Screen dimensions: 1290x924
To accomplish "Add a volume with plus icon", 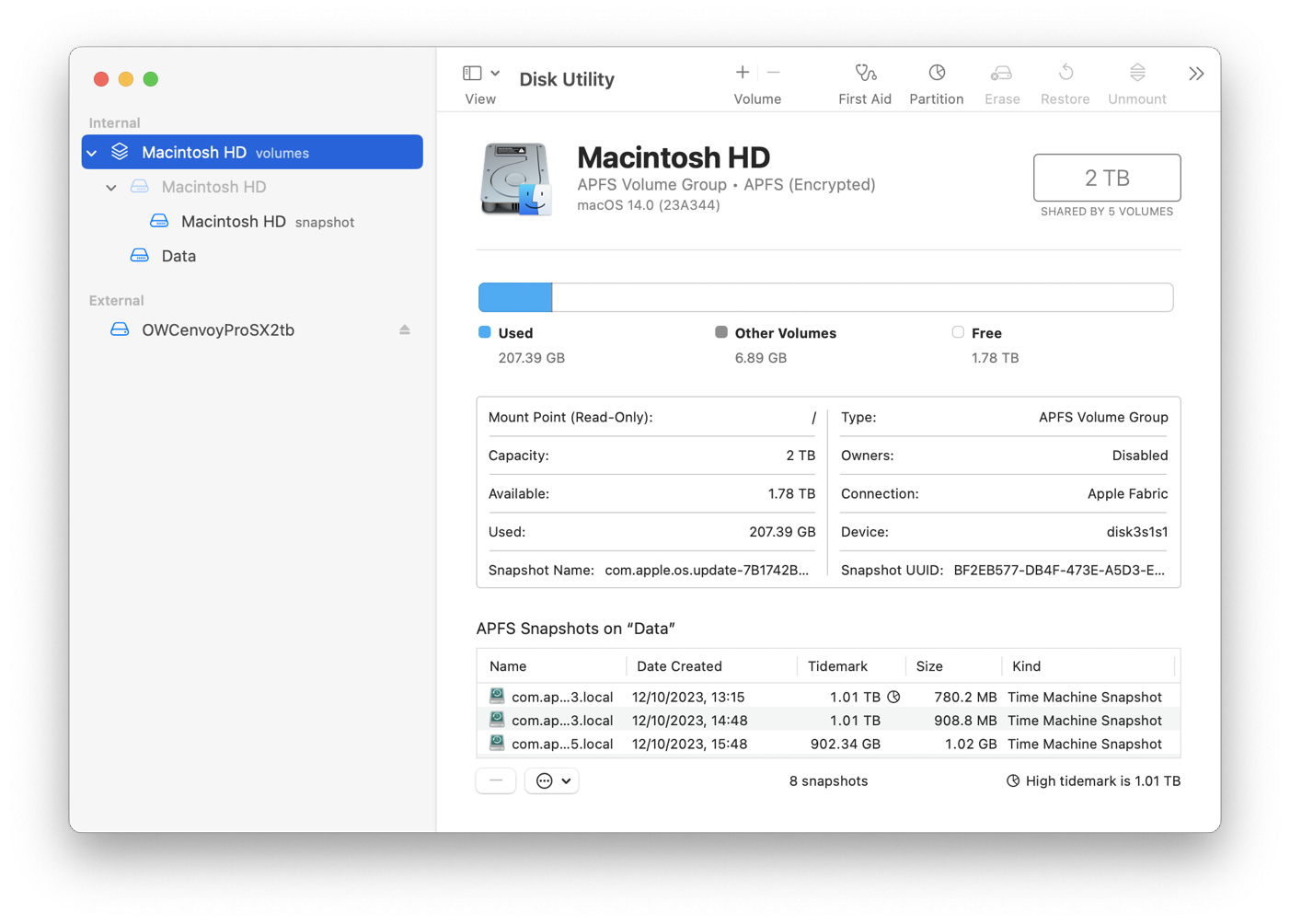I will pos(743,73).
